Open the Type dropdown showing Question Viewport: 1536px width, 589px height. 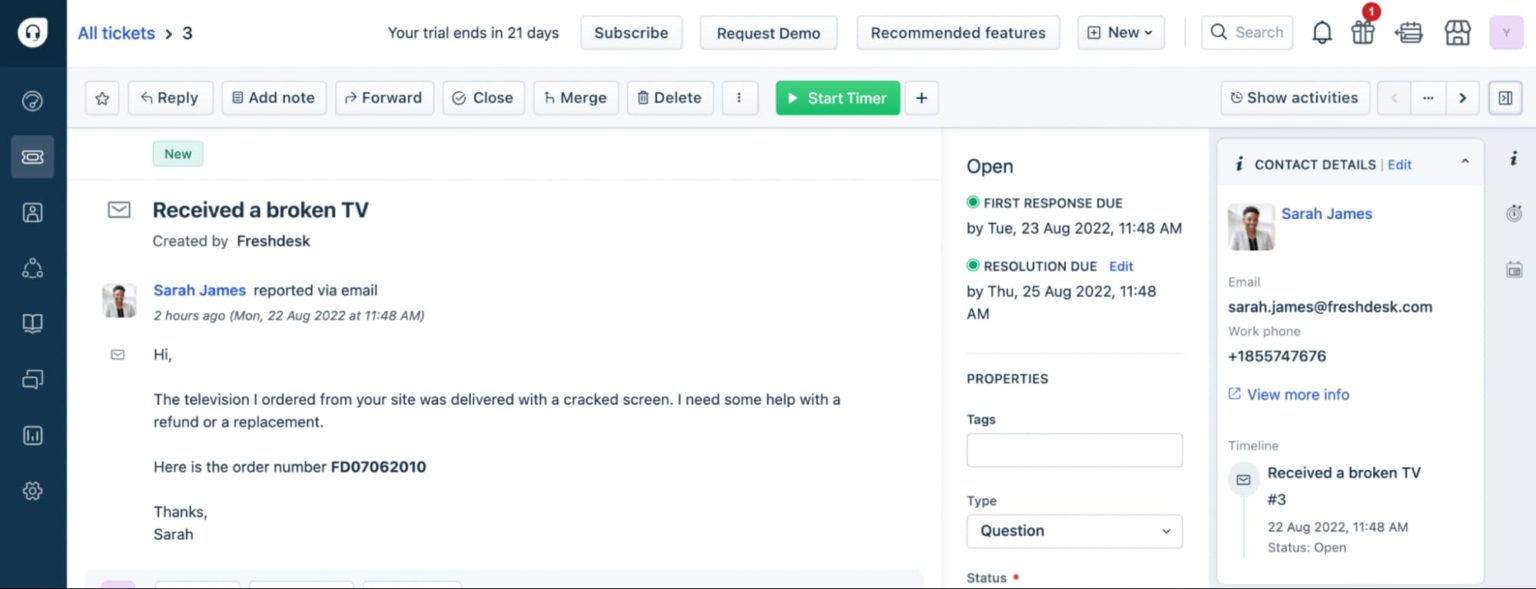1074,531
